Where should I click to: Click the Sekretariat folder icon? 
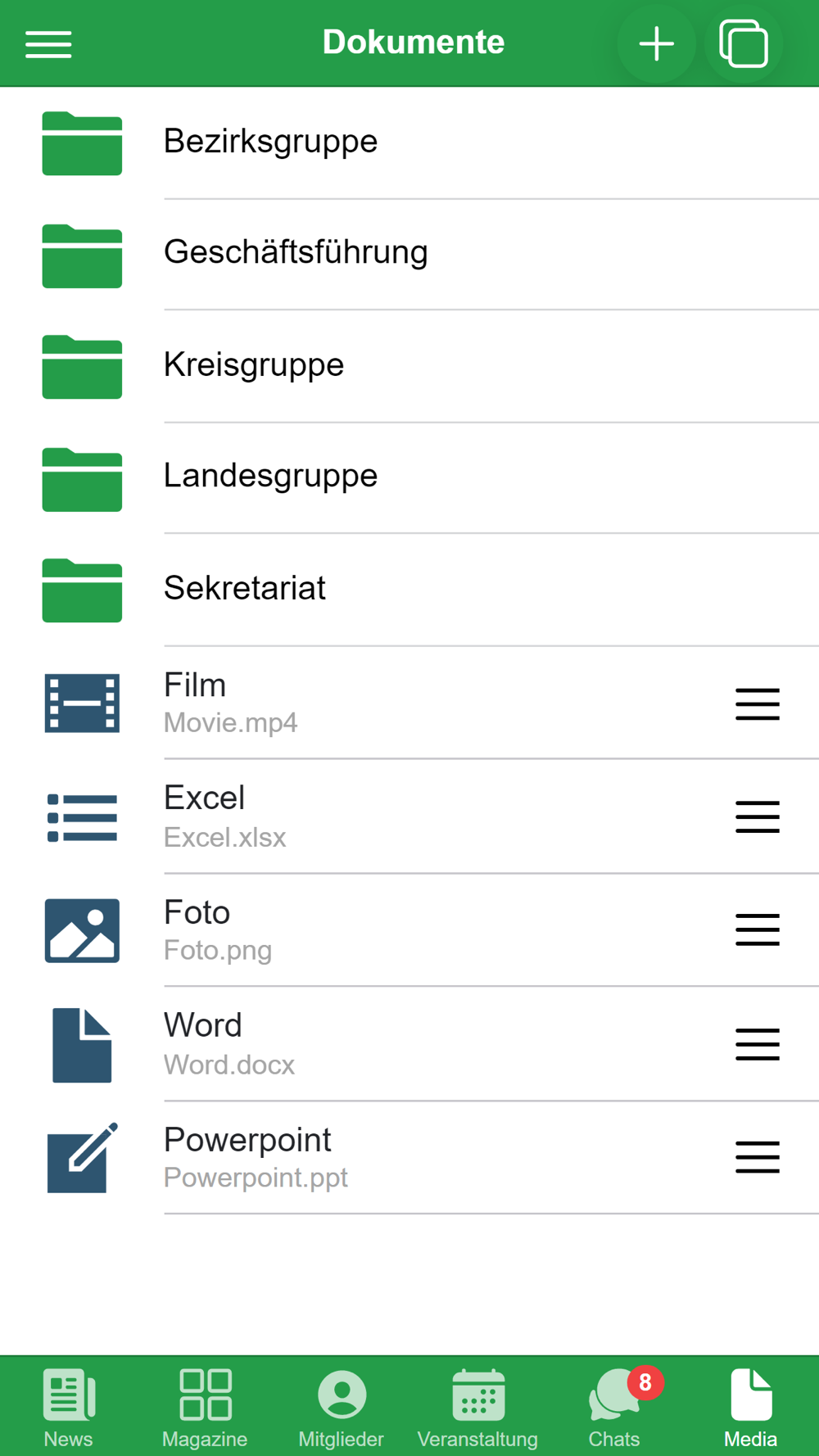[x=82, y=590]
